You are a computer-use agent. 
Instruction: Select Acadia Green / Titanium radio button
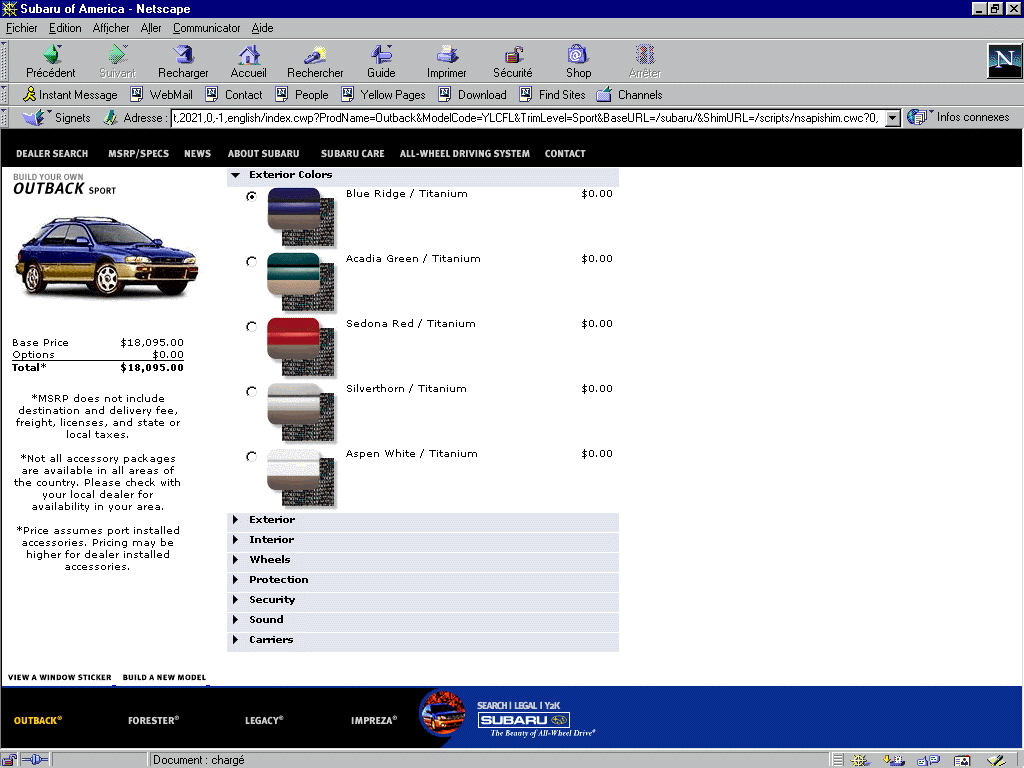pos(251,261)
